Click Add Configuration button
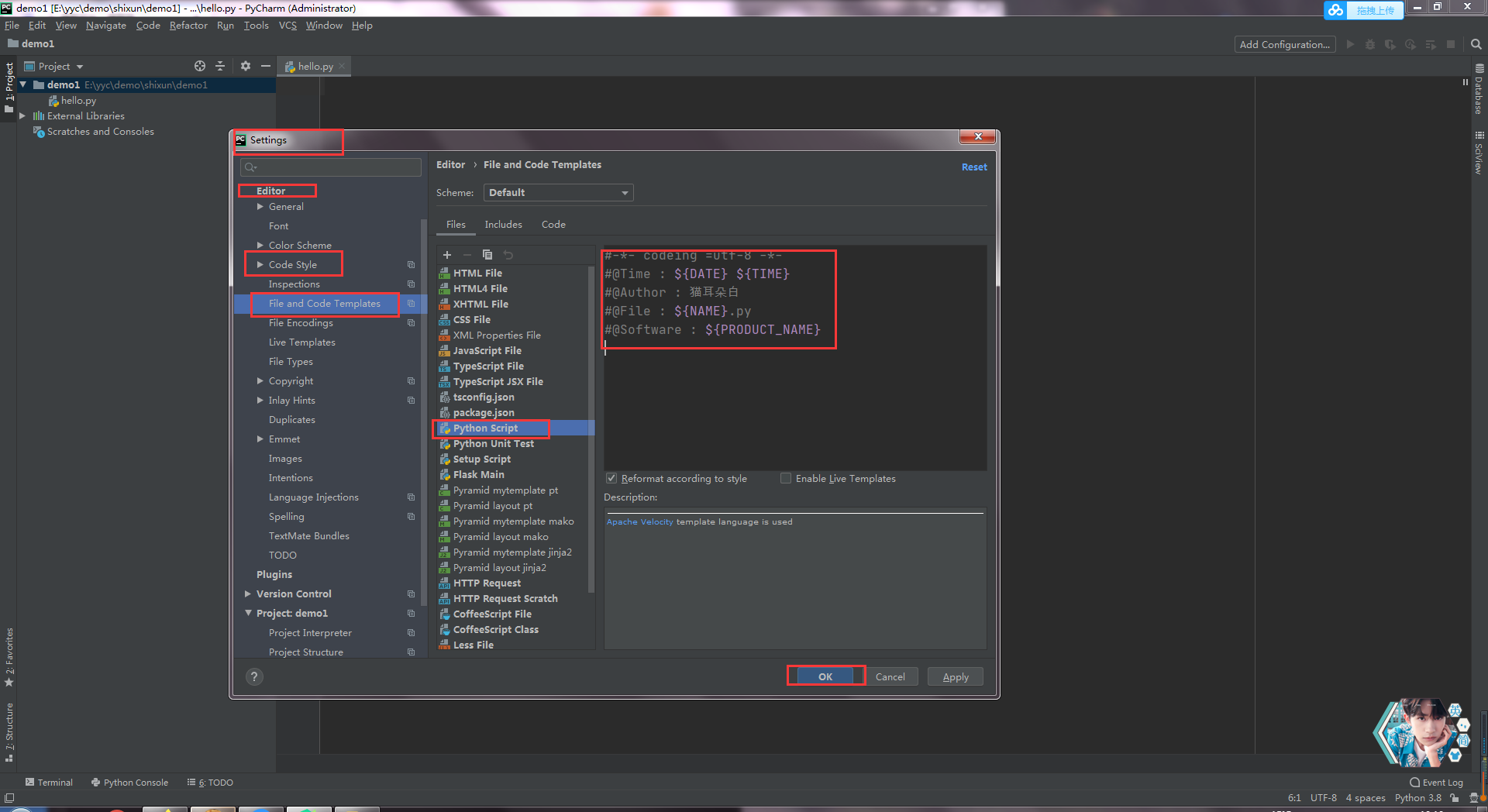 click(x=1285, y=45)
